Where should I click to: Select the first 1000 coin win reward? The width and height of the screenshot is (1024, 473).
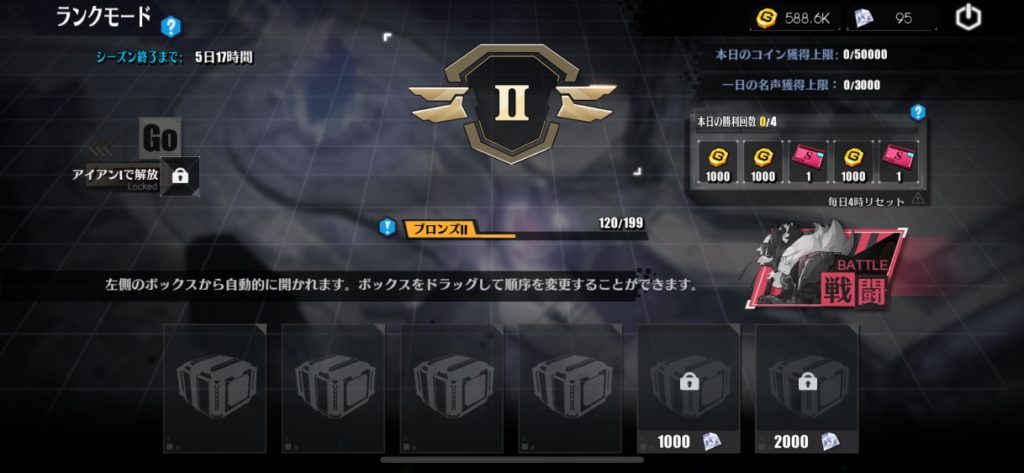pyautogui.click(x=718, y=163)
